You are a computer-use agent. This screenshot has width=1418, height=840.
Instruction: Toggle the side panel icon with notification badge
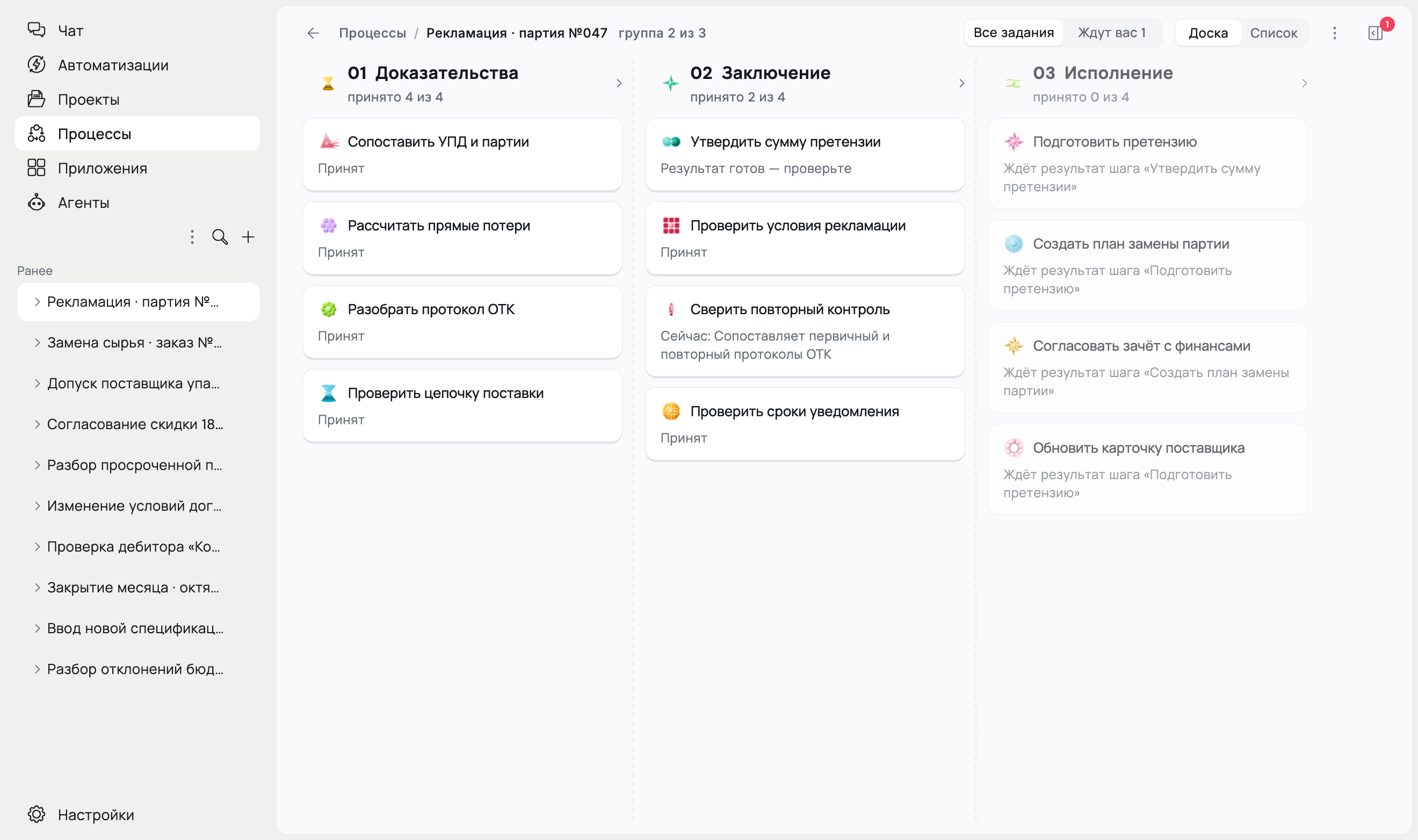[1375, 33]
